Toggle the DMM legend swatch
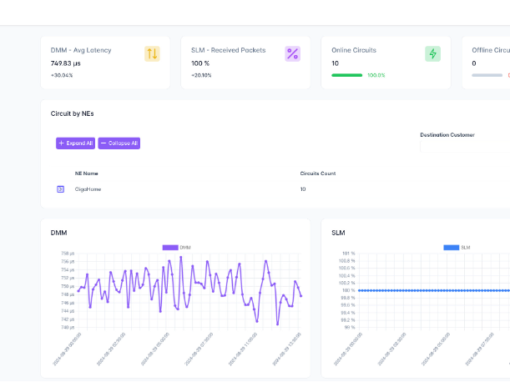 point(170,247)
